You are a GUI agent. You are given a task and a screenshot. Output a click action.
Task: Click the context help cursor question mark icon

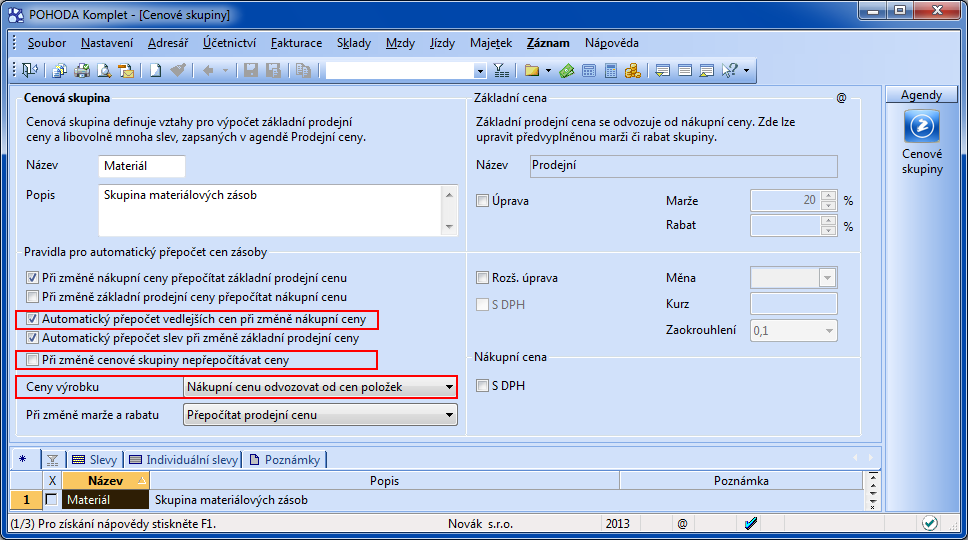(x=730, y=71)
